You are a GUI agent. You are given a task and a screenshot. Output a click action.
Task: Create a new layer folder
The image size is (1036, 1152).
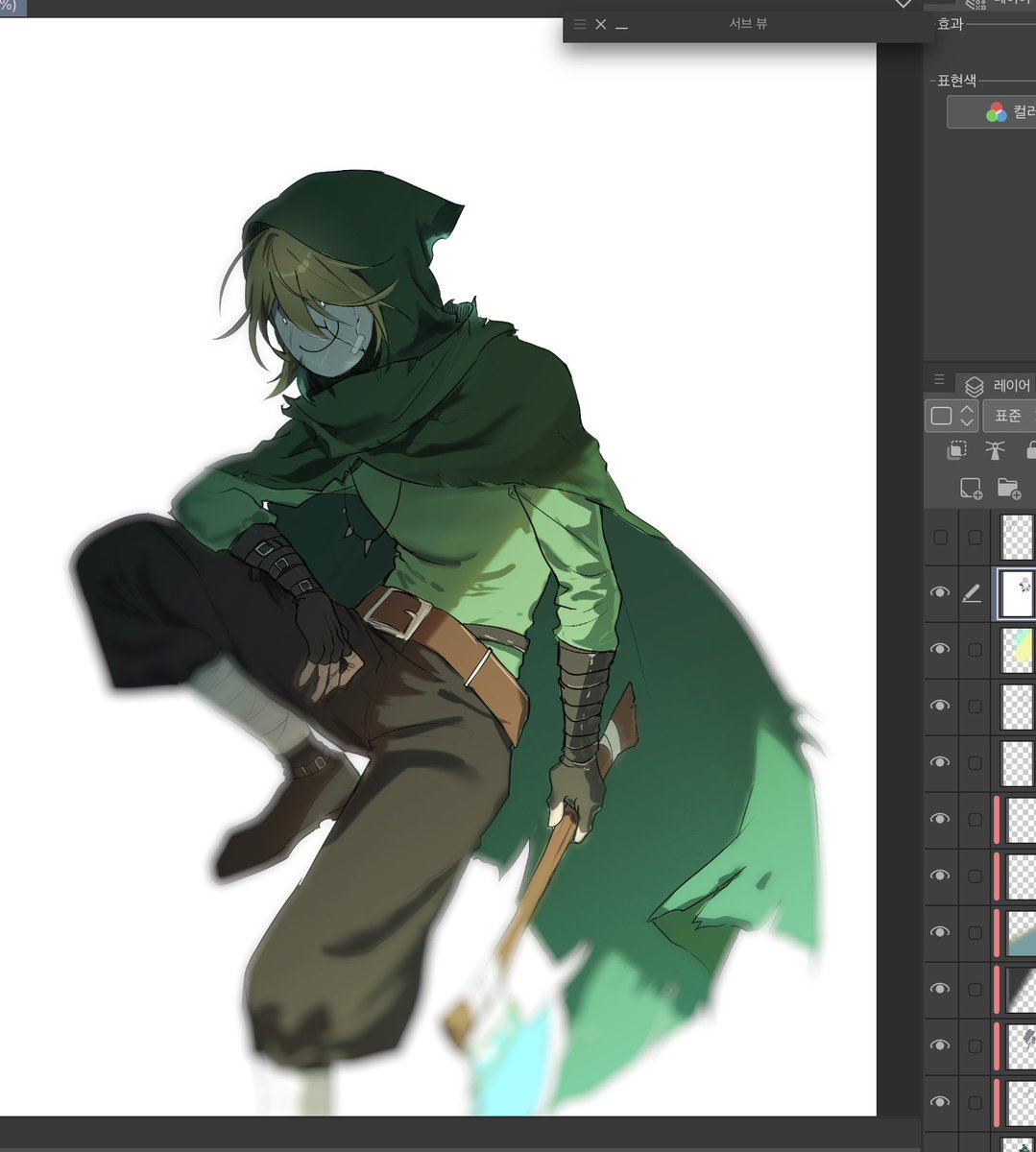[1008, 488]
